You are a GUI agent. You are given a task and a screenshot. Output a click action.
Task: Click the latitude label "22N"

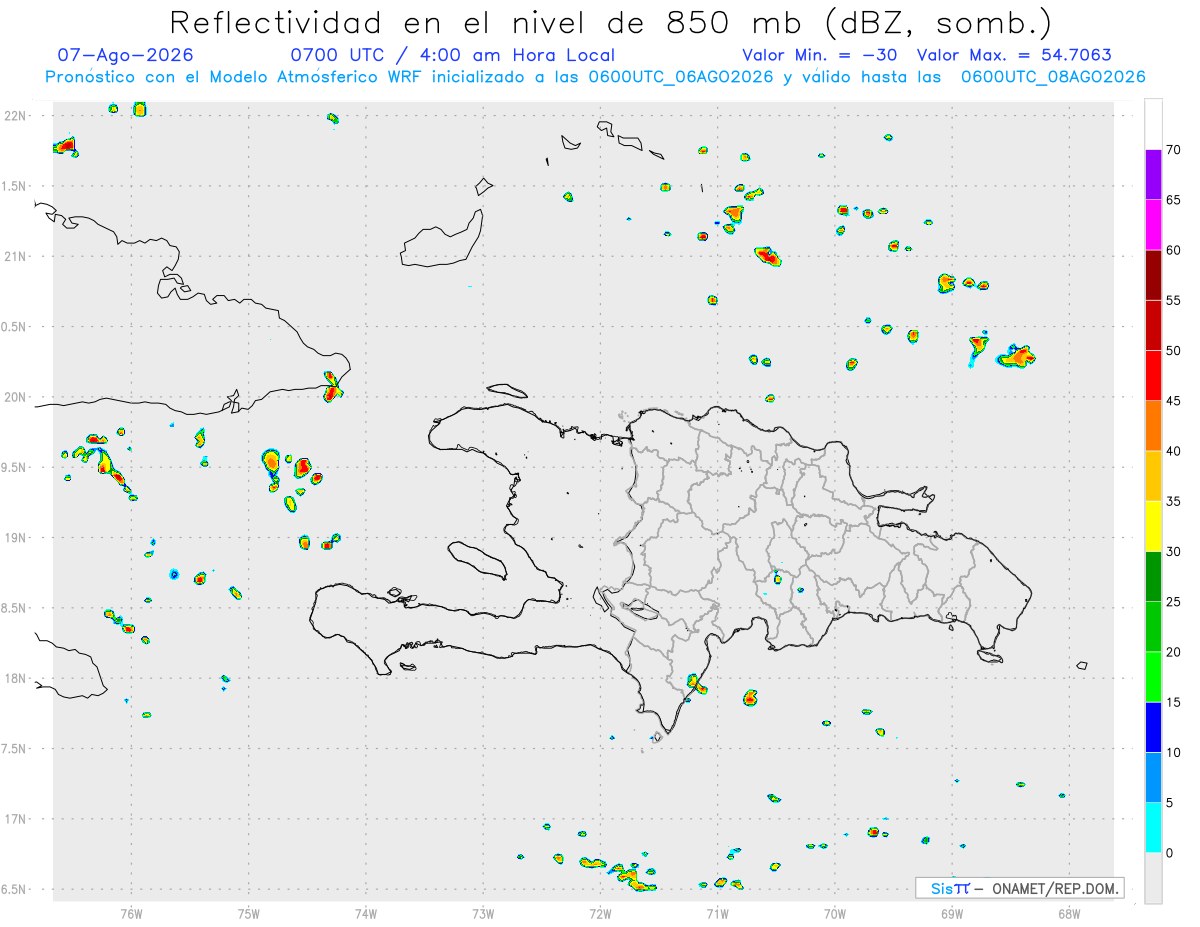(15, 115)
